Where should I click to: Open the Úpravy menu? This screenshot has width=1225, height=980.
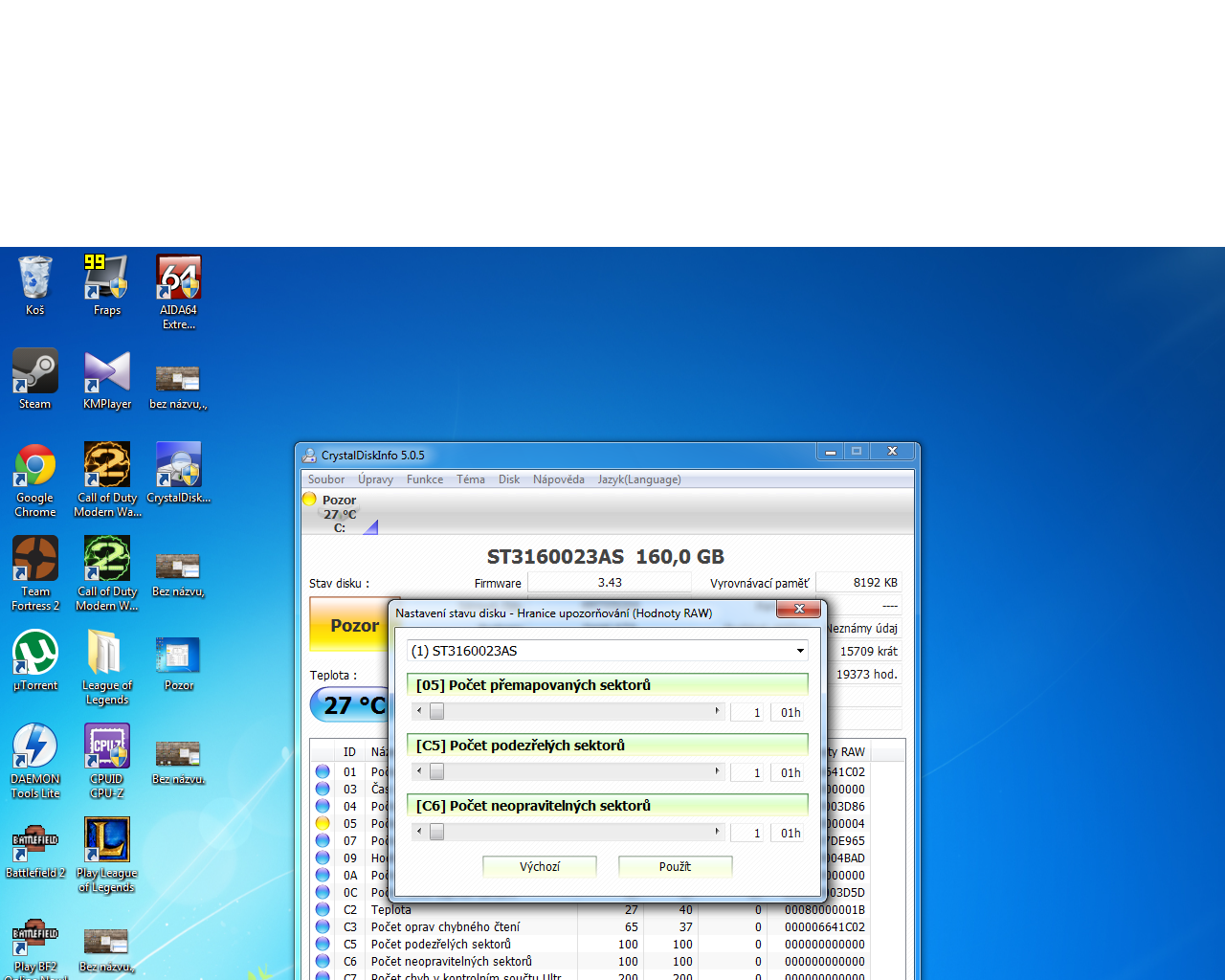(375, 479)
